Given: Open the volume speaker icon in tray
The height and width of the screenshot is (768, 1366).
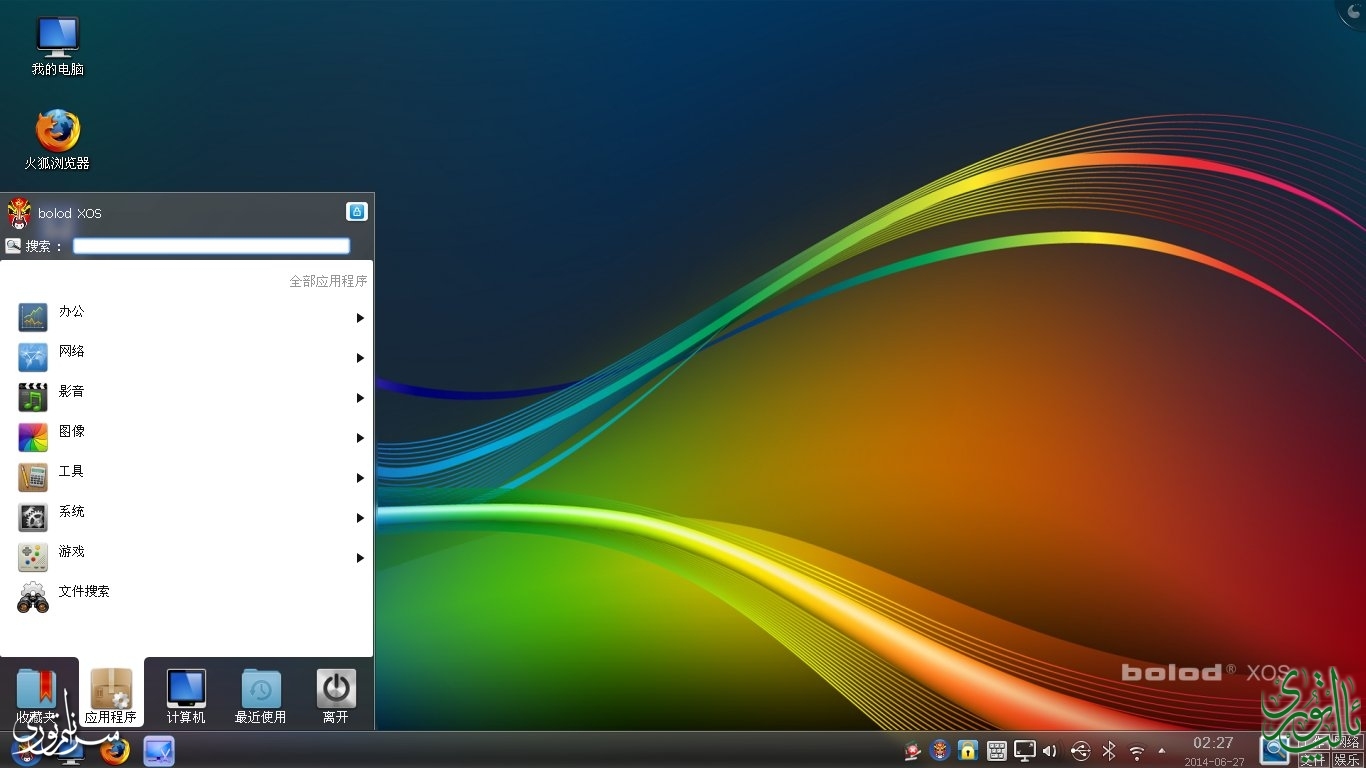Looking at the screenshot, I should [x=1050, y=751].
